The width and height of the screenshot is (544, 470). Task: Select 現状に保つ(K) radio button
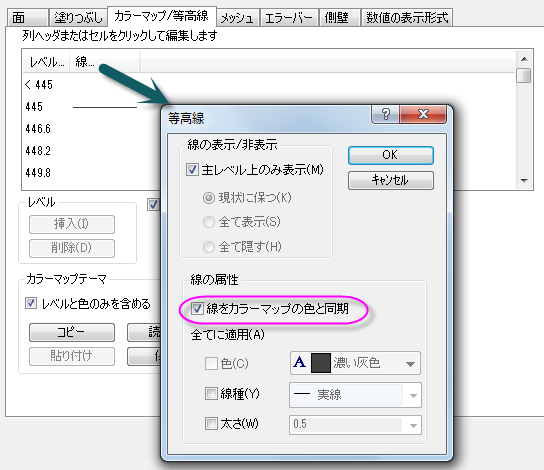pyautogui.click(x=209, y=198)
